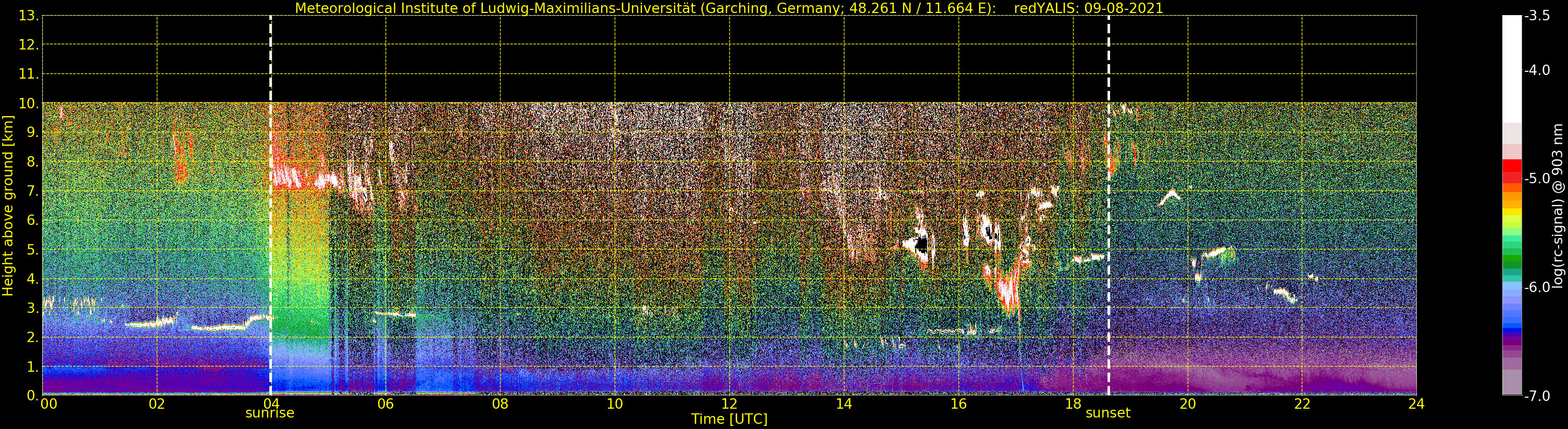Viewport: 1568px width, 429px height.
Task: Click the '13.' tick on the height axis
Action: pyautogui.click(x=29, y=16)
